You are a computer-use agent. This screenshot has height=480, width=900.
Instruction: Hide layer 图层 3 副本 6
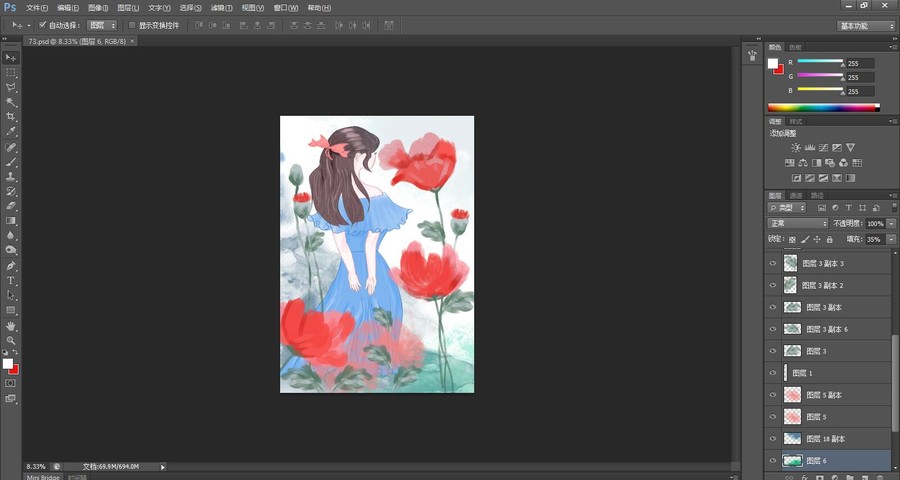tap(773, 329)
